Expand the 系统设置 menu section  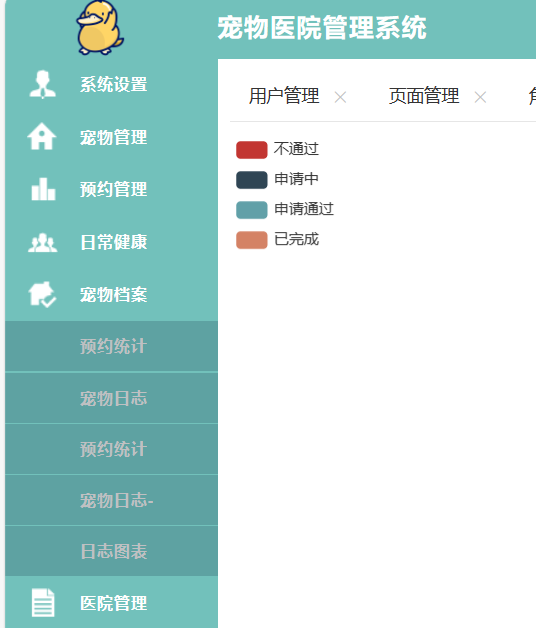[x=111, y=85]
